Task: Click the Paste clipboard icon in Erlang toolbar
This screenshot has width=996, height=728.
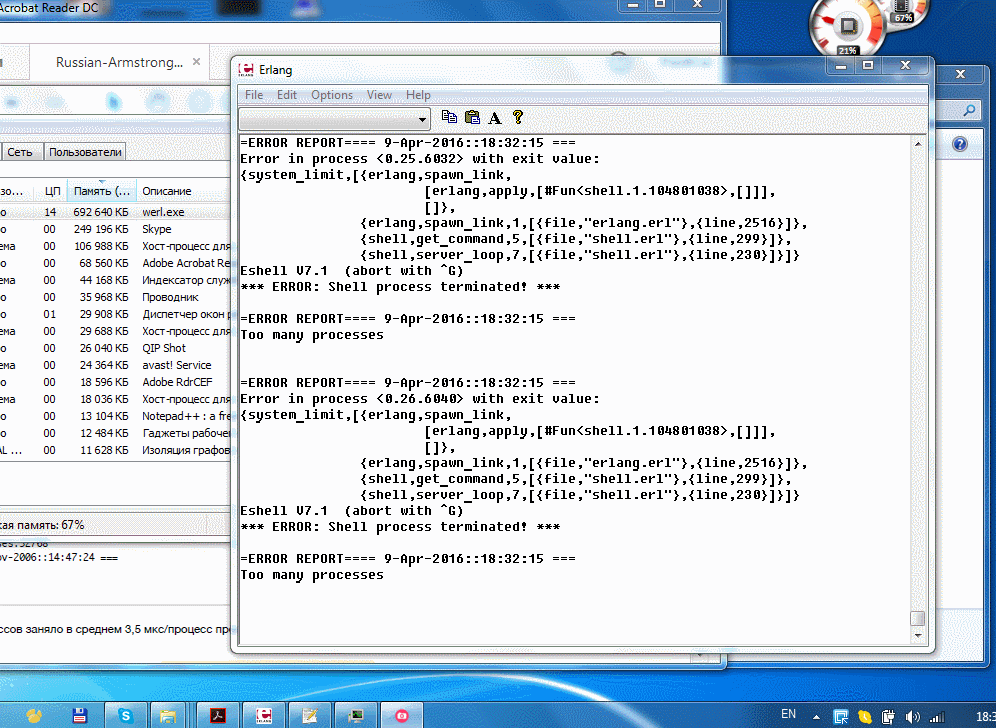Action: pos(472,117)
